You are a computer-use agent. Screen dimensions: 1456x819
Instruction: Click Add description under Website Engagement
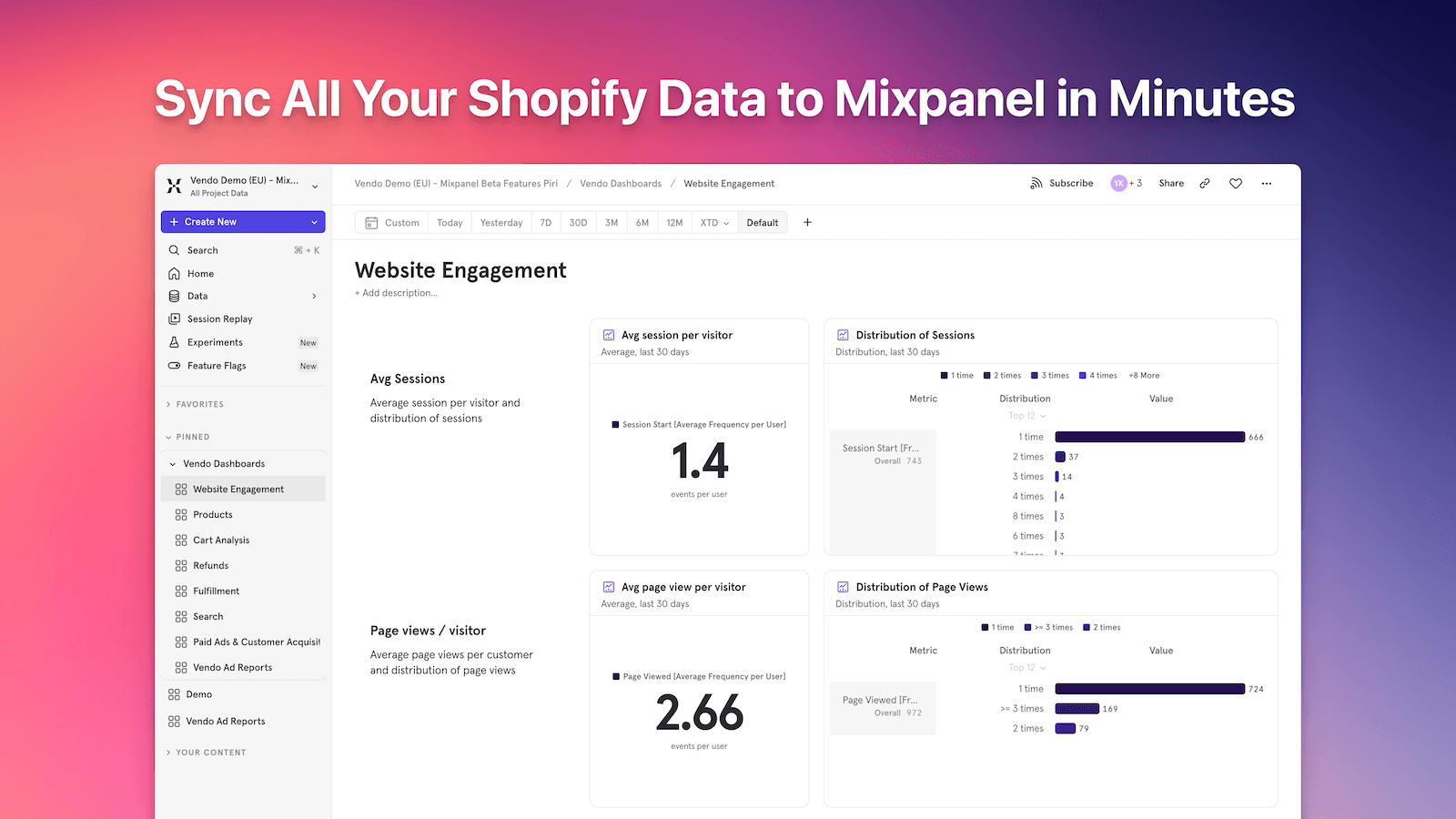396,293
